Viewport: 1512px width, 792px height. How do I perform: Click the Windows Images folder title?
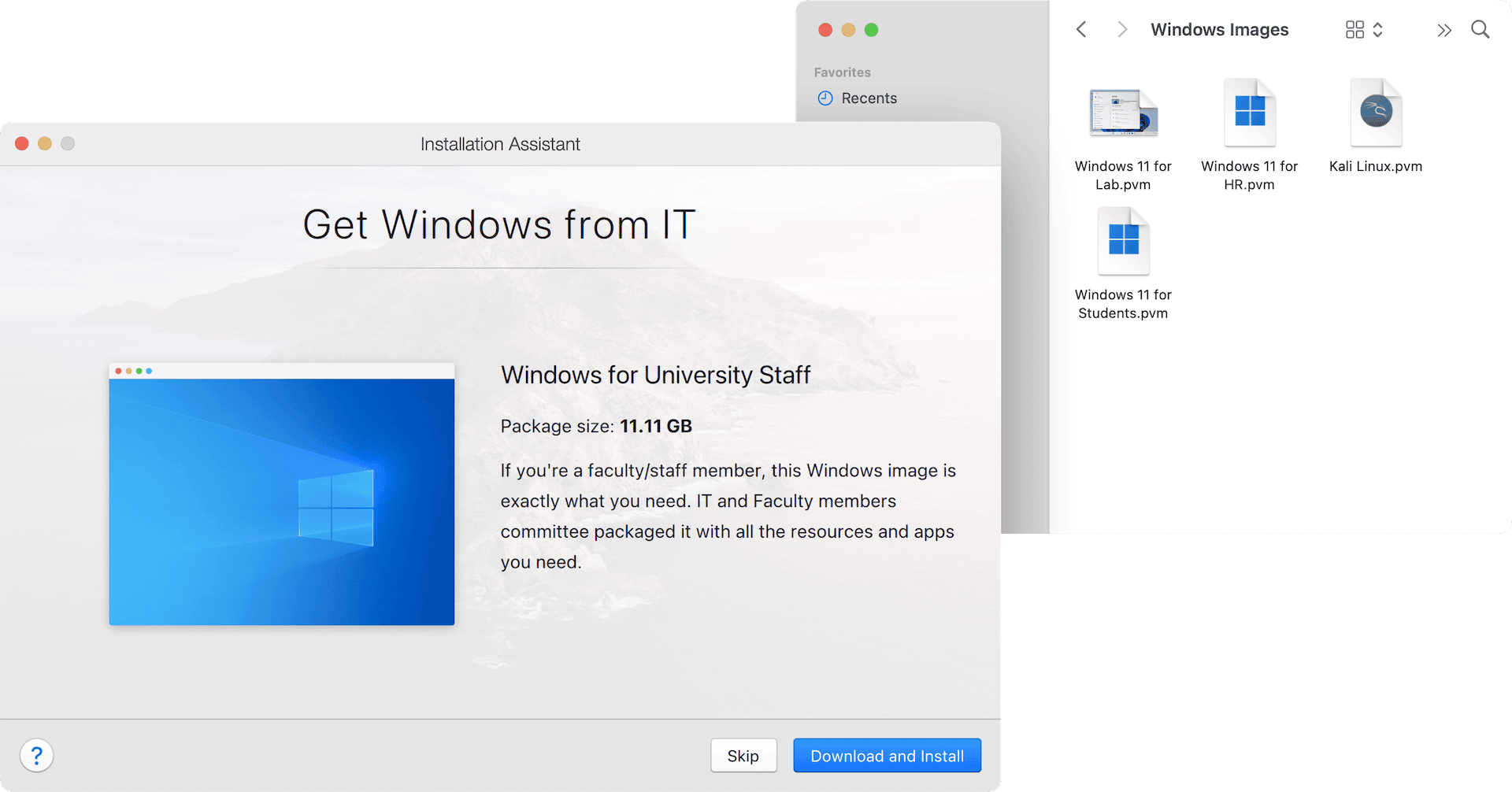1219,29
